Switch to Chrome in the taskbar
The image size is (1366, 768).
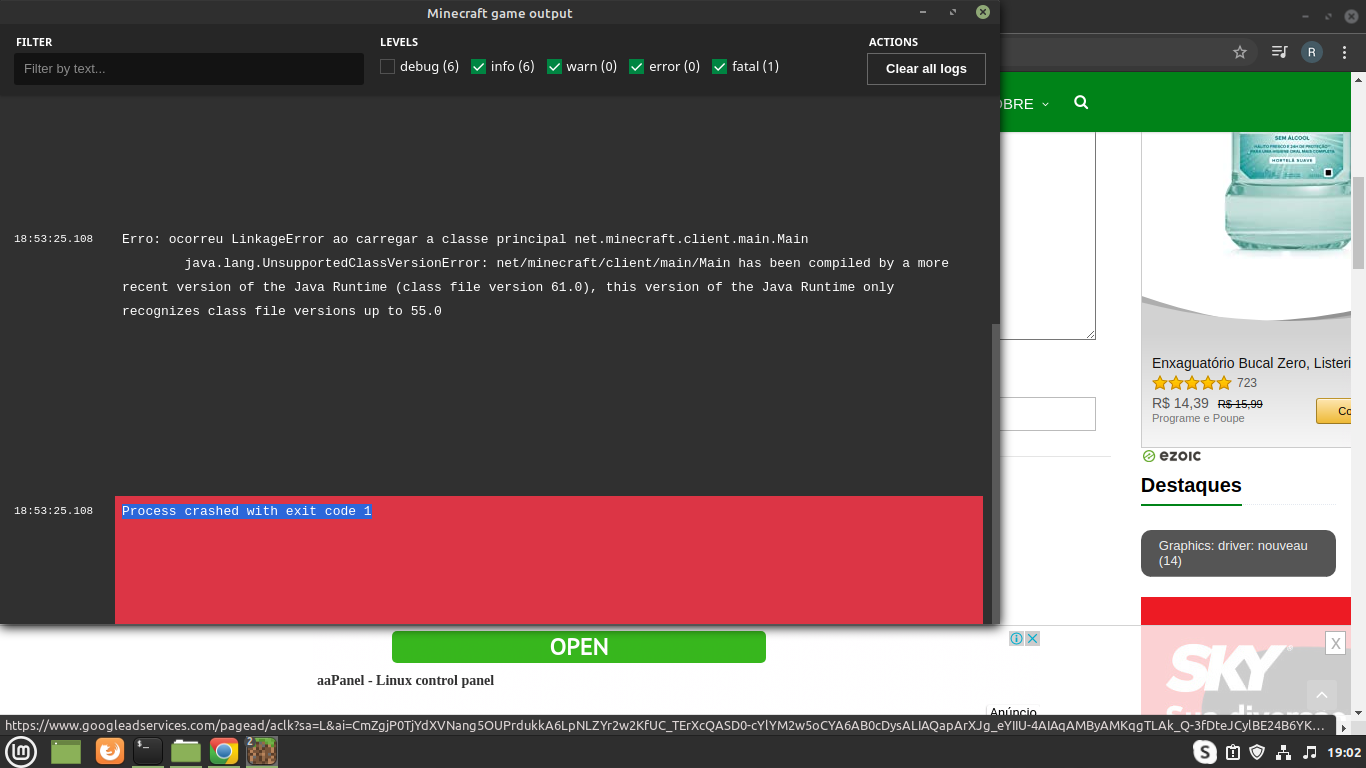pyautogui.click(x=224, y=752)
